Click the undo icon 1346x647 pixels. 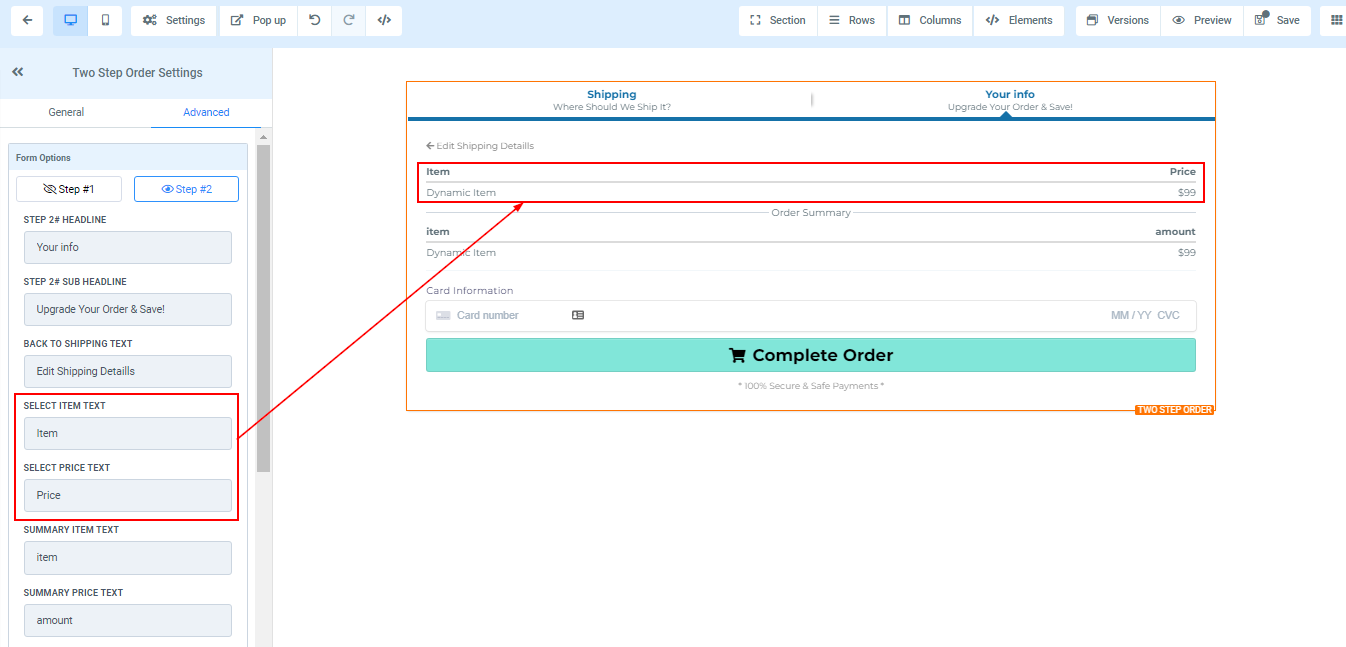point(315,20)
